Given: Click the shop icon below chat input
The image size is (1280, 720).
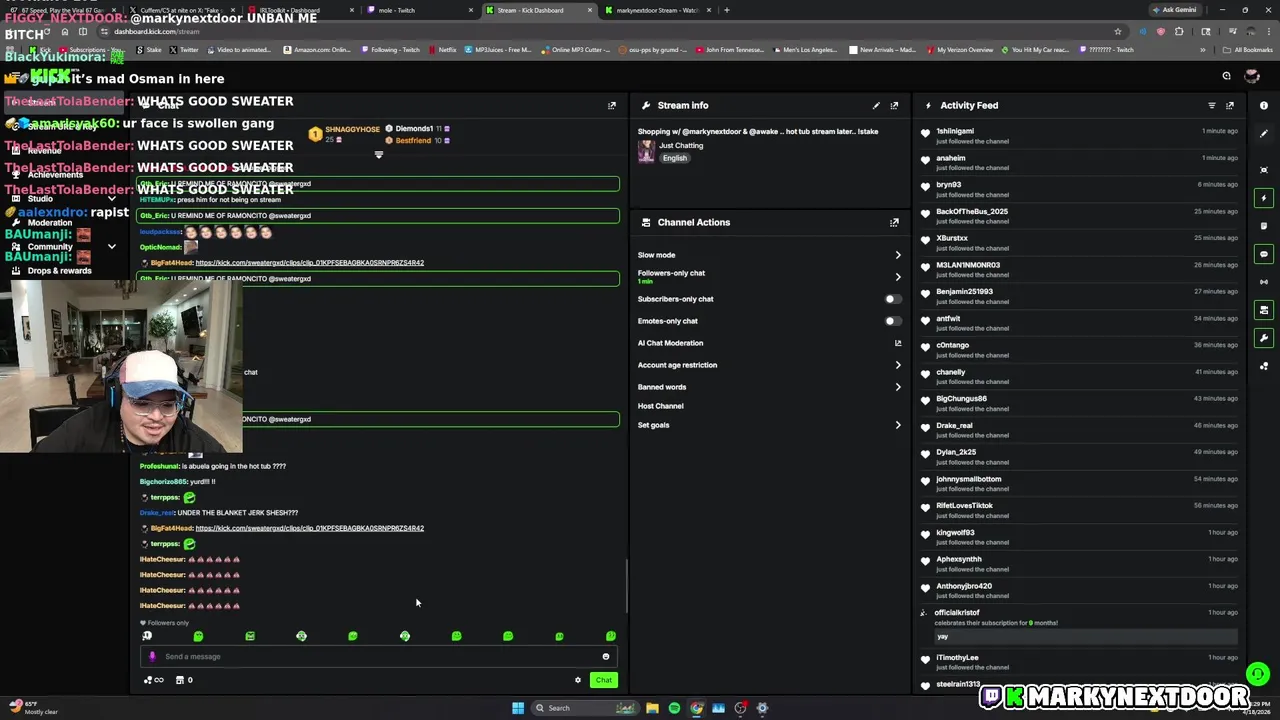Looking at the screenshot, I should [x=180, y=680].
